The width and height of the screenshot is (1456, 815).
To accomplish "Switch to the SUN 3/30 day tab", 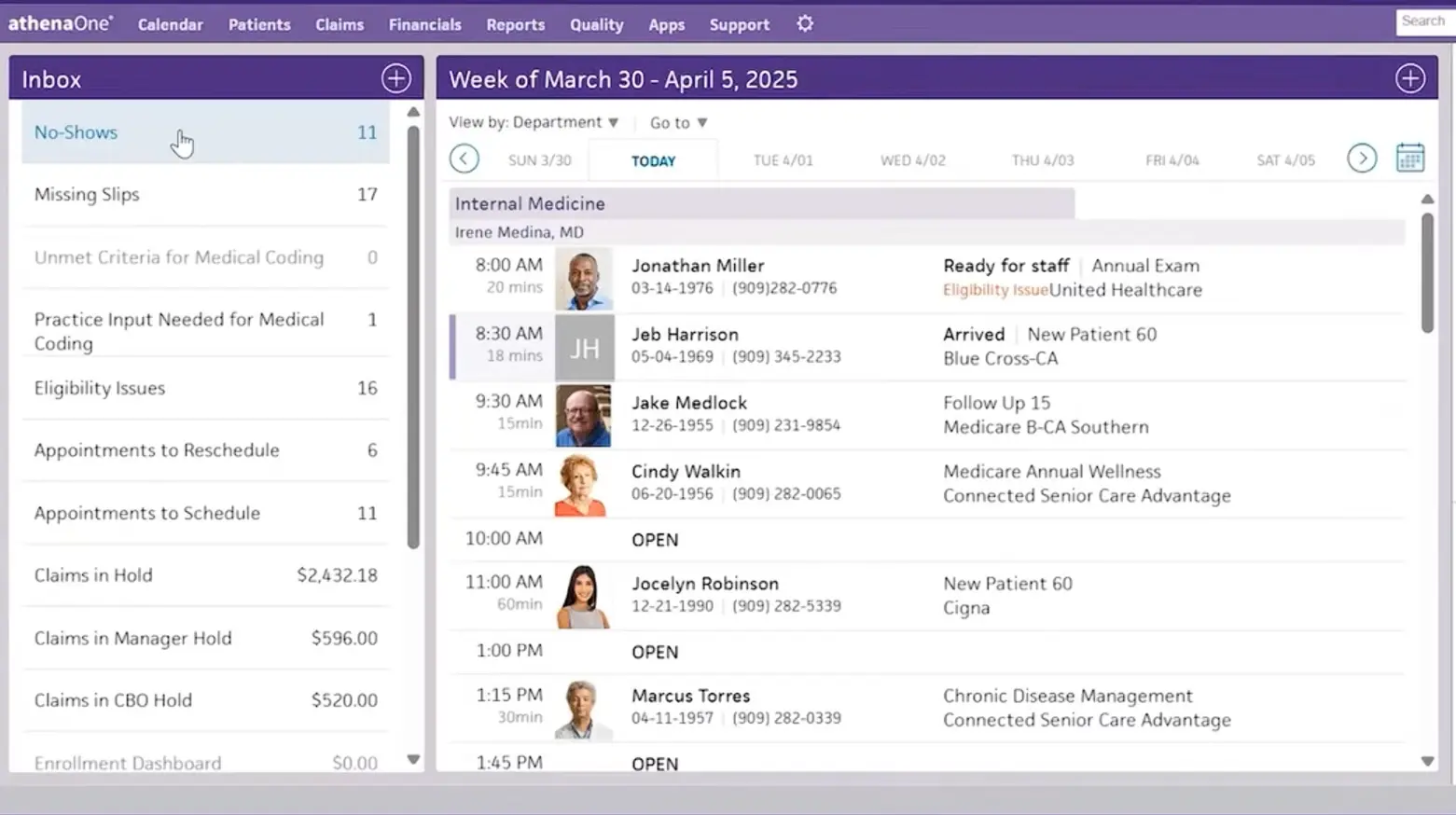I will (x=540, y=160).
